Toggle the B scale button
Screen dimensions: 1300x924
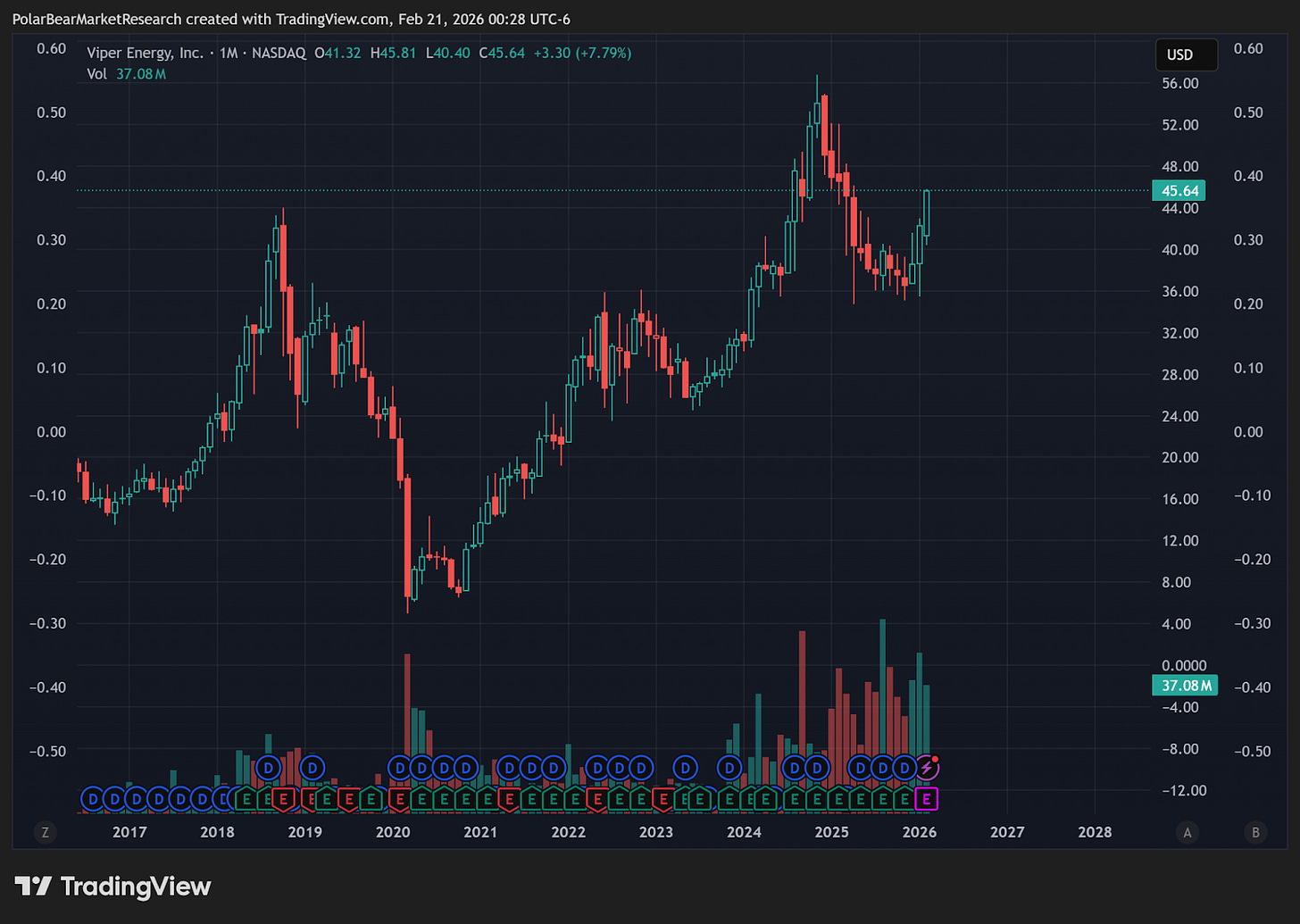coord(1255,833)
